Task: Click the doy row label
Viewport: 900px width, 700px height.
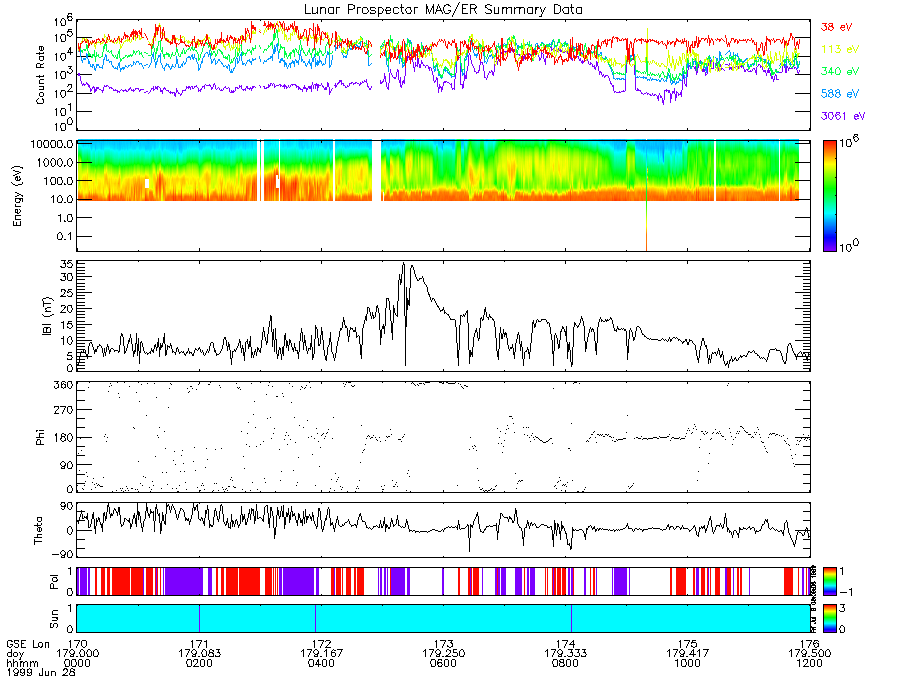Action: 15,654
